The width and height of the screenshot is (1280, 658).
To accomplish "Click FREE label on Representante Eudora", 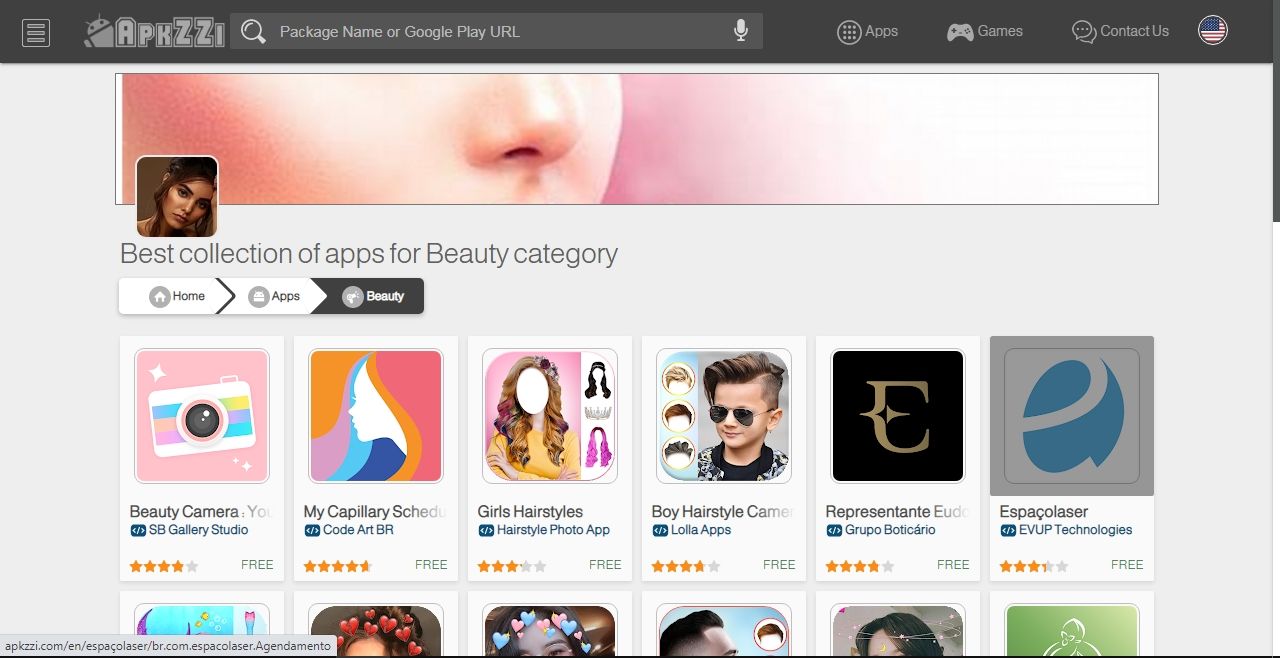I will pos(953,565).
